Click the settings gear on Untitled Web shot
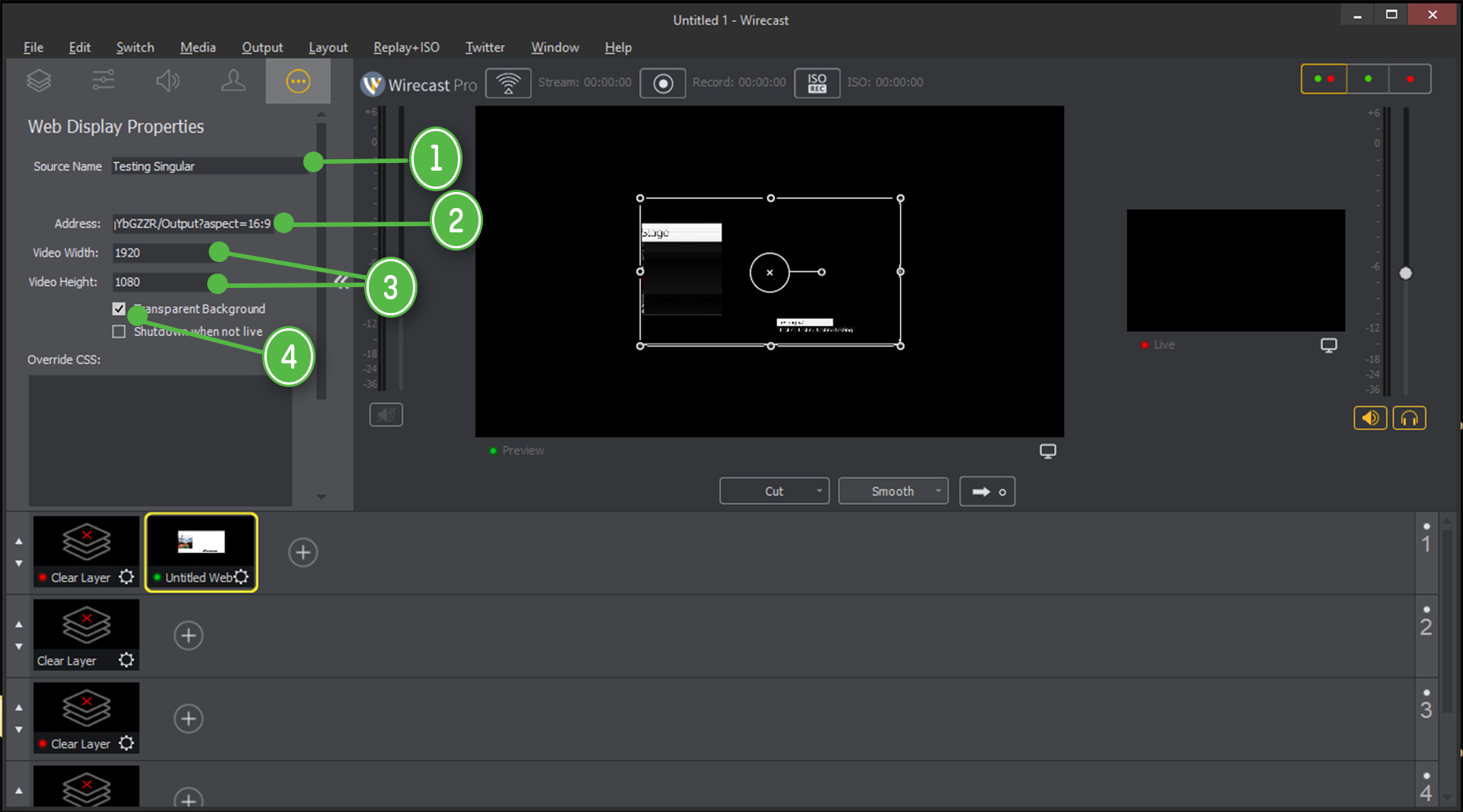The width and height of the screenshot is (1463, 812). 242,577
